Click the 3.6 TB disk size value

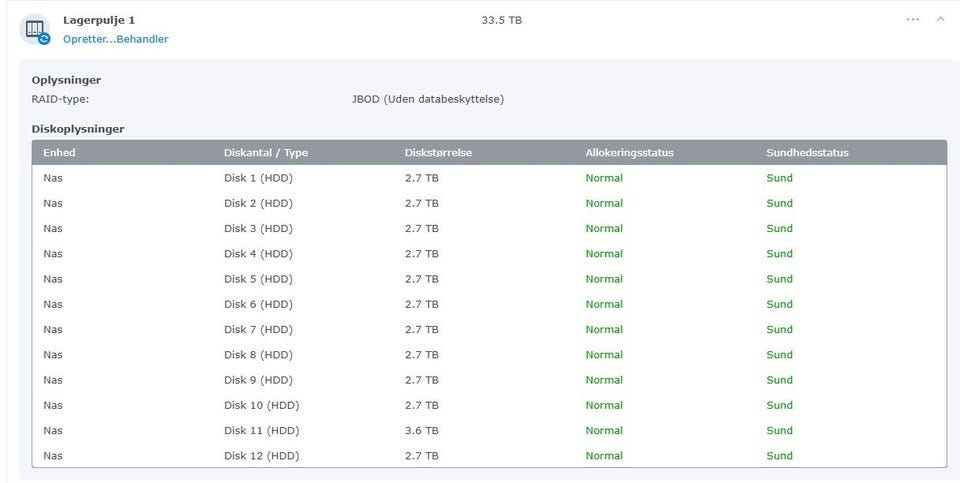421,430
